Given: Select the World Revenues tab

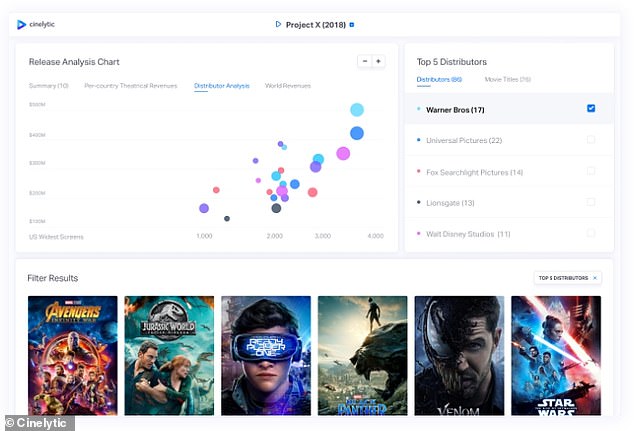Looking at the screenshot, I should tap(286, 86).
